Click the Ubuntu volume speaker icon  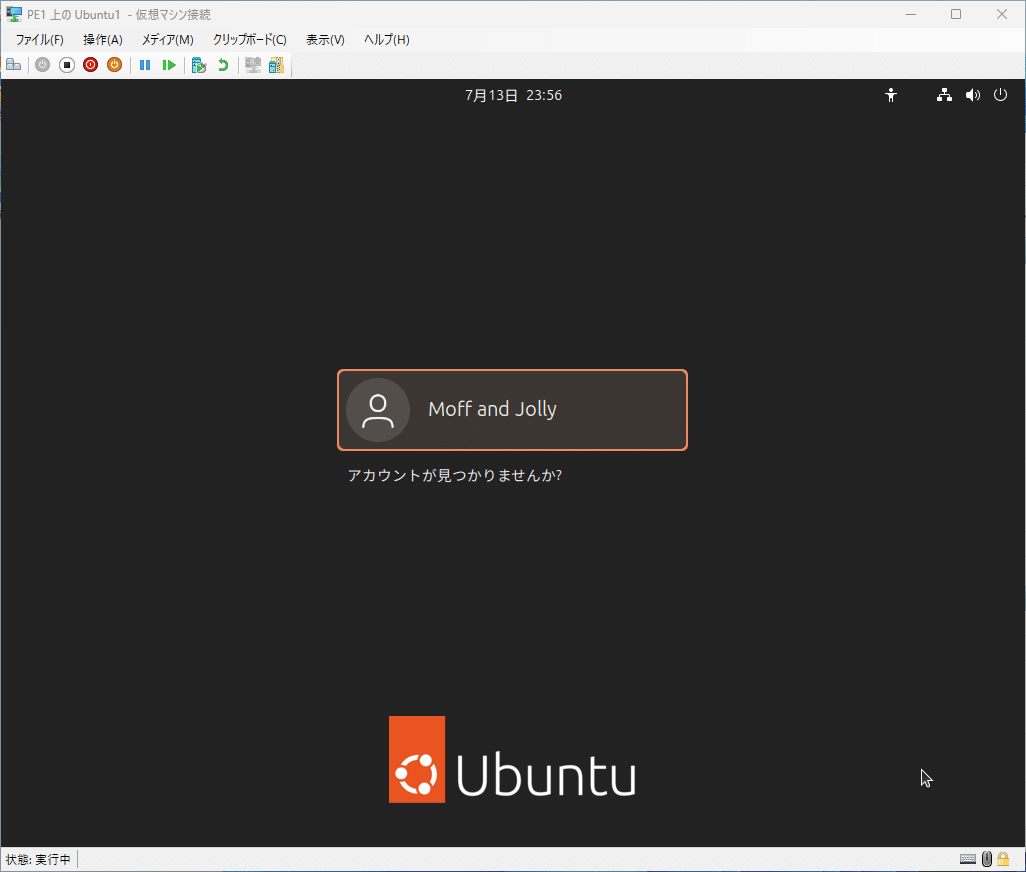pos(973,96)
